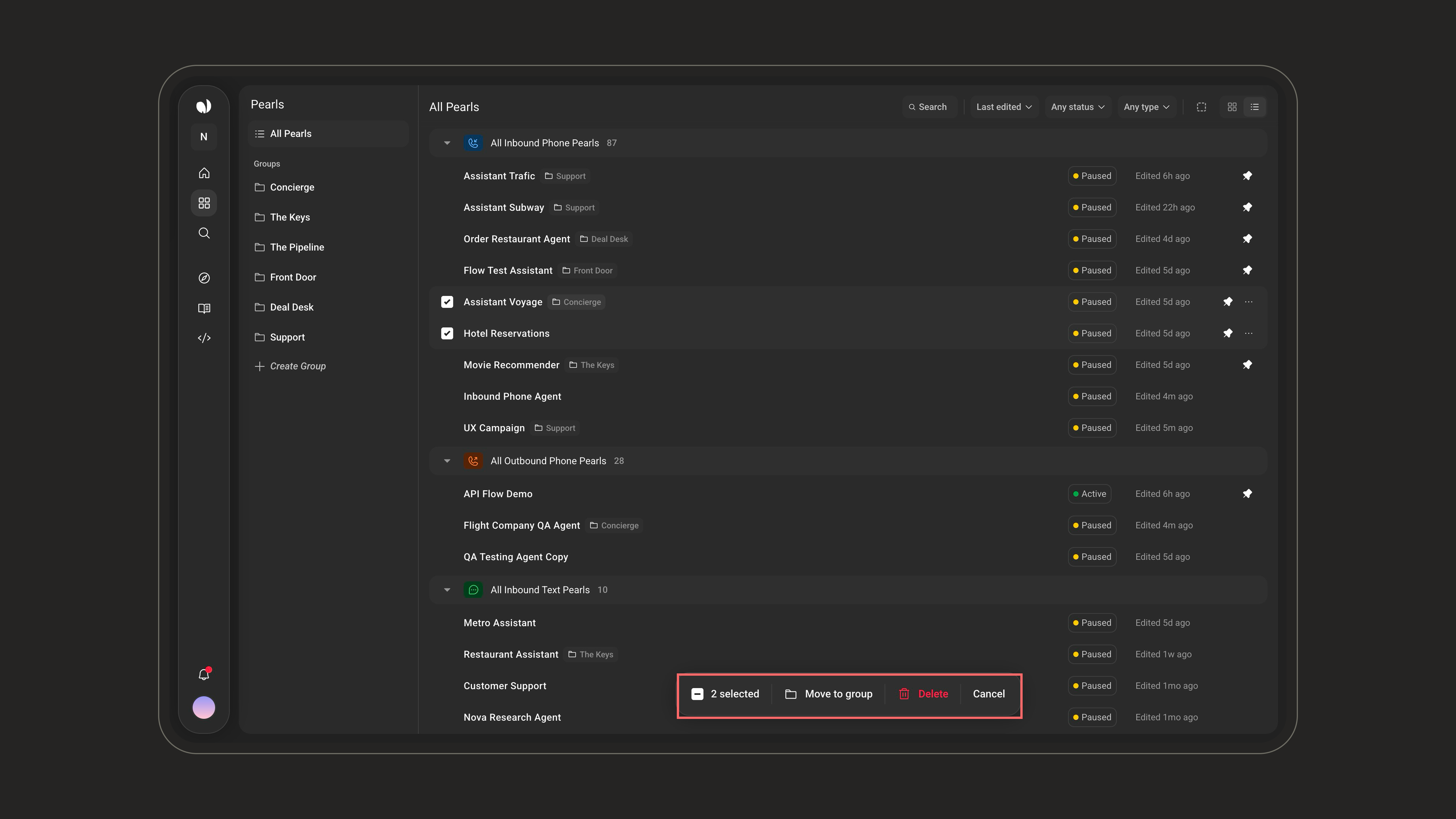Toggle the selection mode icon in toolbar
Viewport: 1456px width, 819px height.
point(1202,107)
